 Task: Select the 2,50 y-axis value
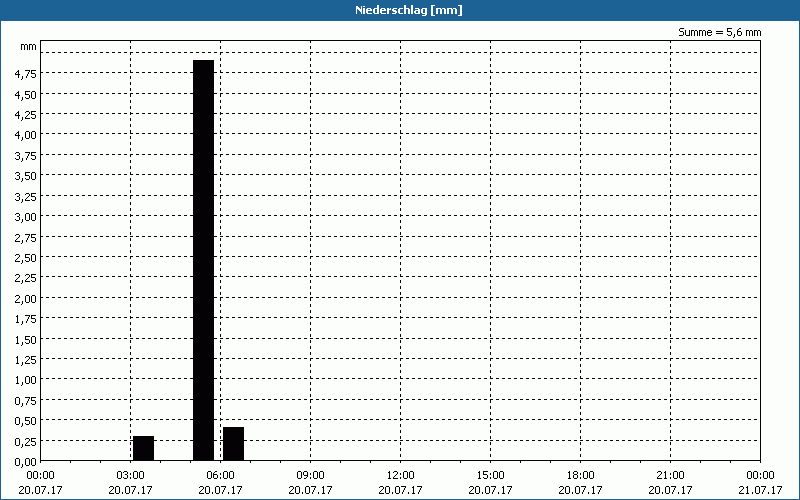(x=26, y=258)
